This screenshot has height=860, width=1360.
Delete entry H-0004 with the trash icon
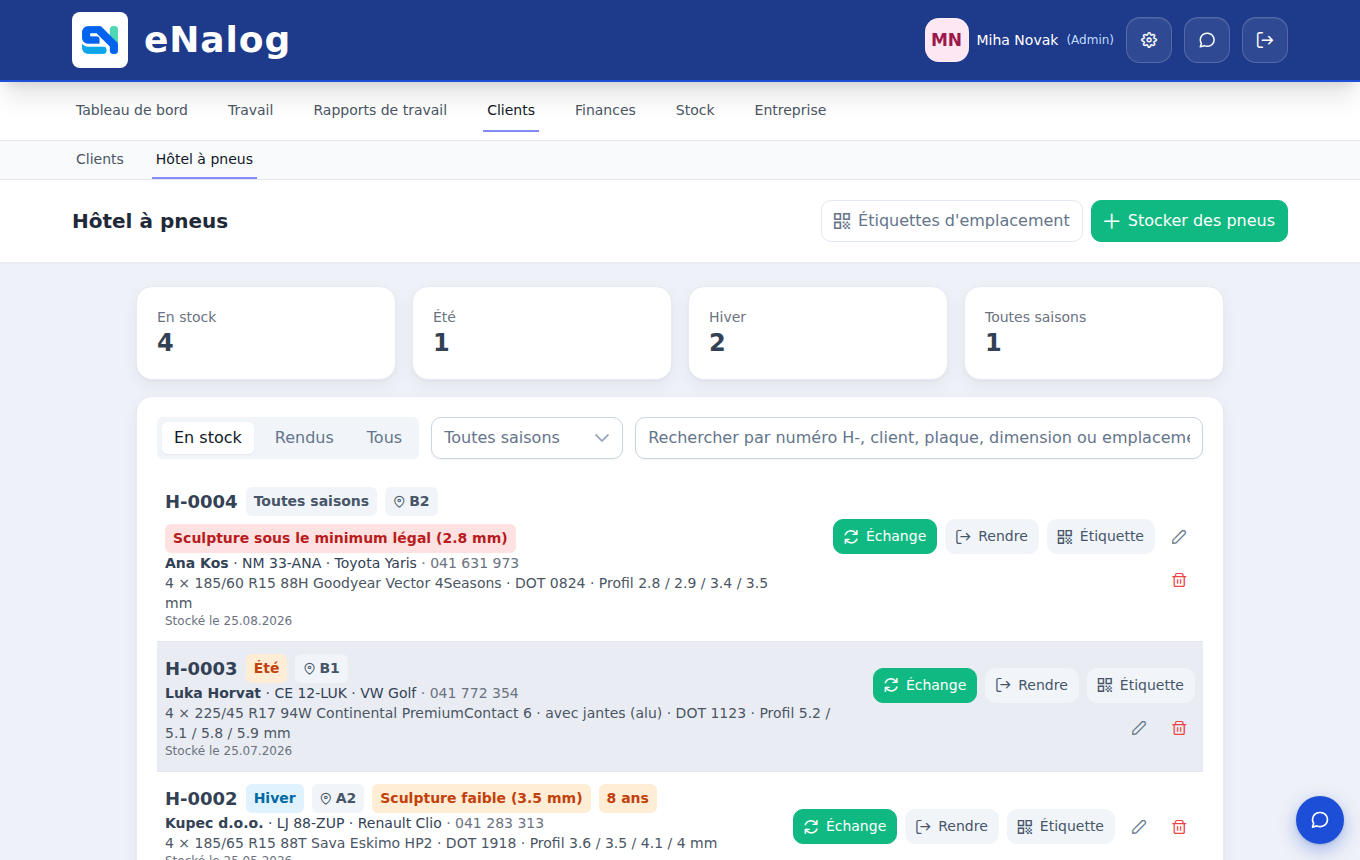coord(1179,580)
